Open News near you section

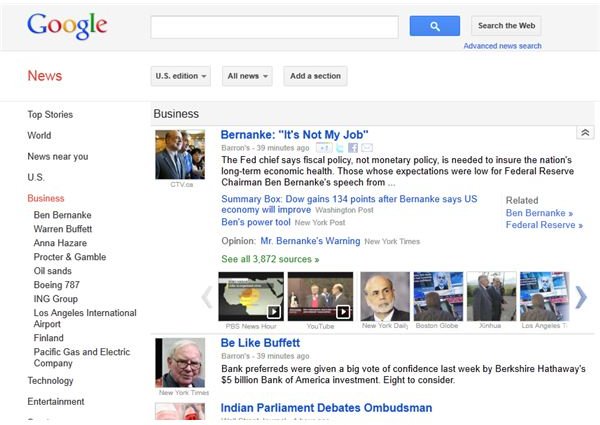[58, 156]
